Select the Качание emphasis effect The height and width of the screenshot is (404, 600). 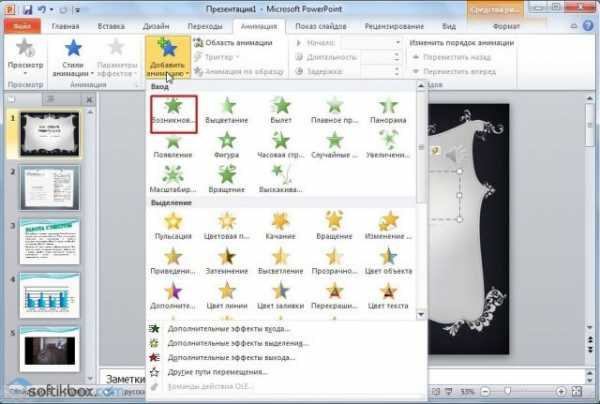click(x=281, y=226)
